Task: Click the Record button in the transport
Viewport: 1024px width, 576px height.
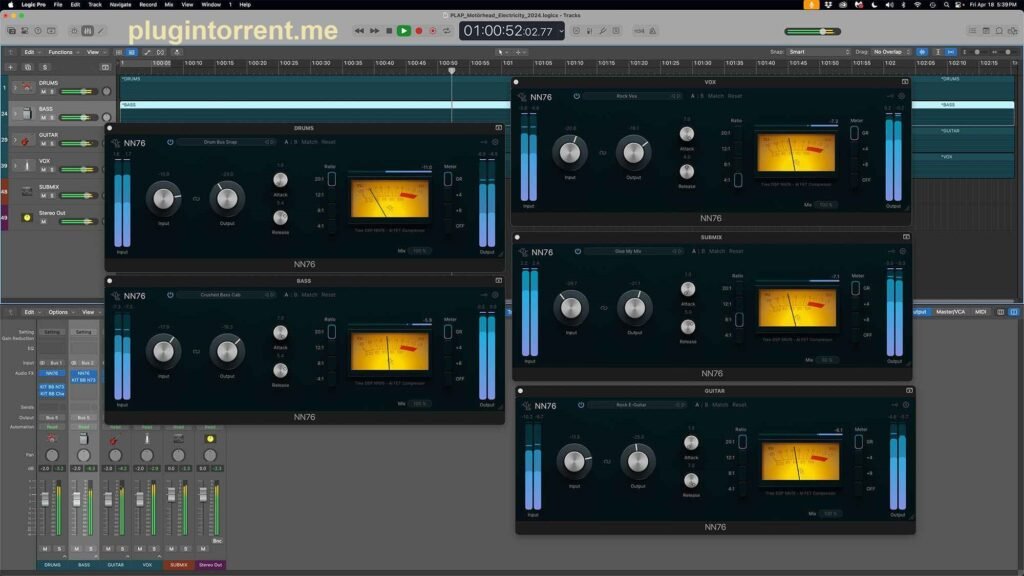Action: 419,31
